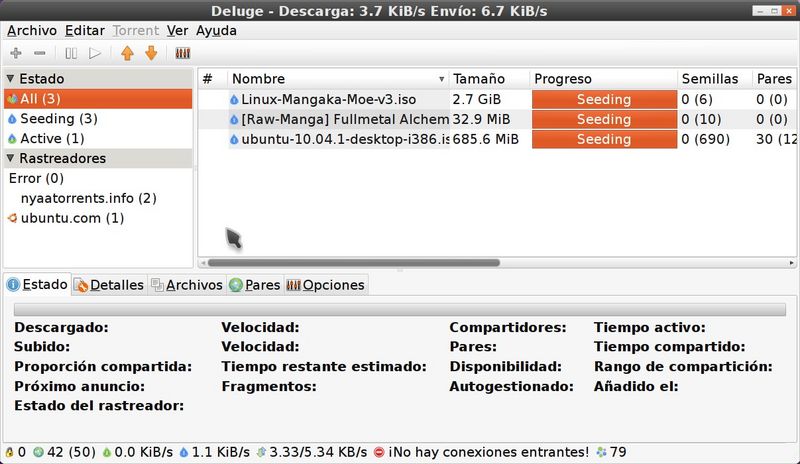Collapse the Rastreadores sidebar section
The image size is (800, 464).
point(11,158)
